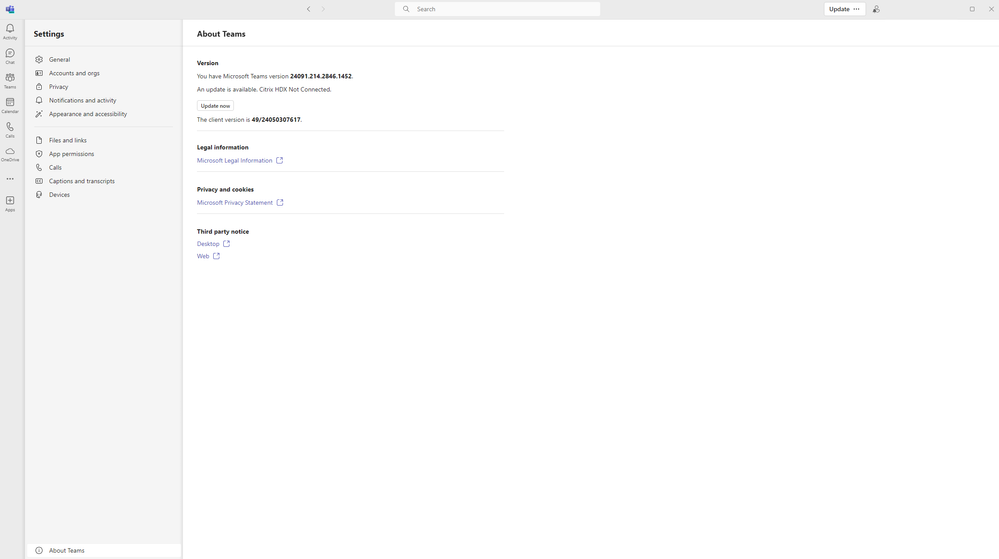This screenshot has height=559, width=999.
Task: Click the Teams version number 24091.214.2846.1452
Action: coord(320,76)
